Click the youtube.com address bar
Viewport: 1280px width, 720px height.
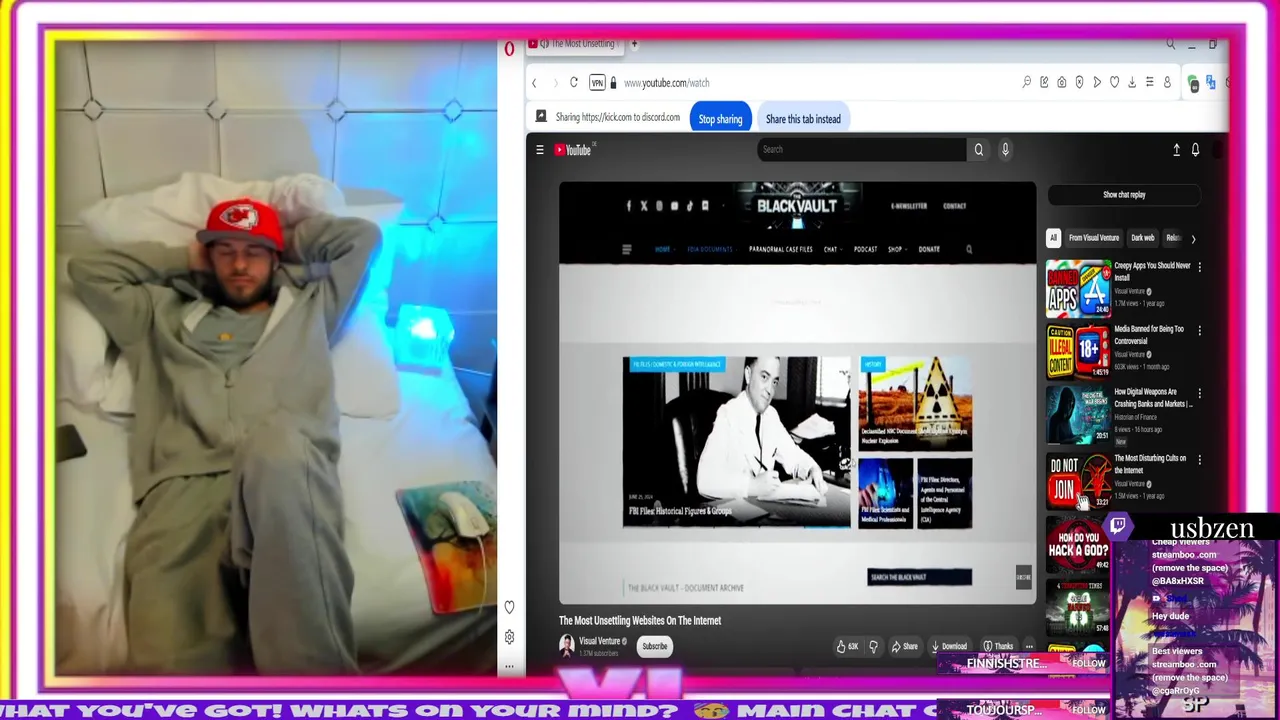[x=666, y=83]
